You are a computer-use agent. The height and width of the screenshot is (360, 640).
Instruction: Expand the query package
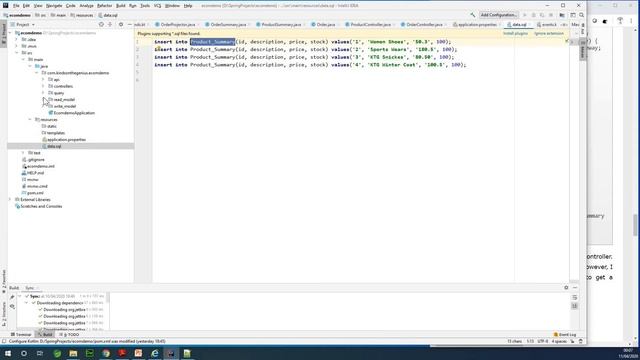(43, 93)
